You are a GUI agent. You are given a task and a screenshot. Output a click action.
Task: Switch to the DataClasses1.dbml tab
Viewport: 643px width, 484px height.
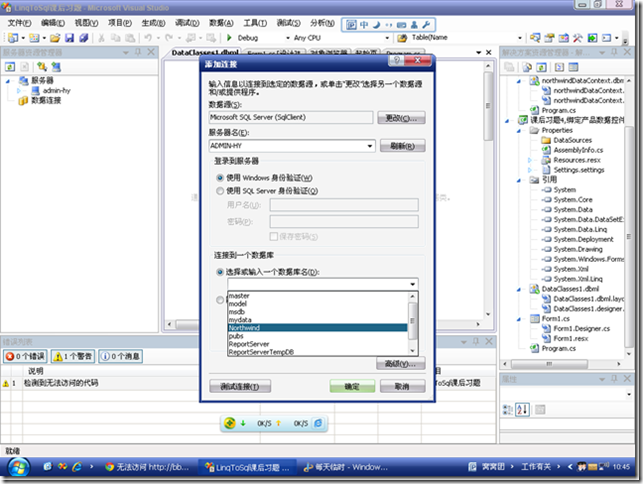[205, 53]
